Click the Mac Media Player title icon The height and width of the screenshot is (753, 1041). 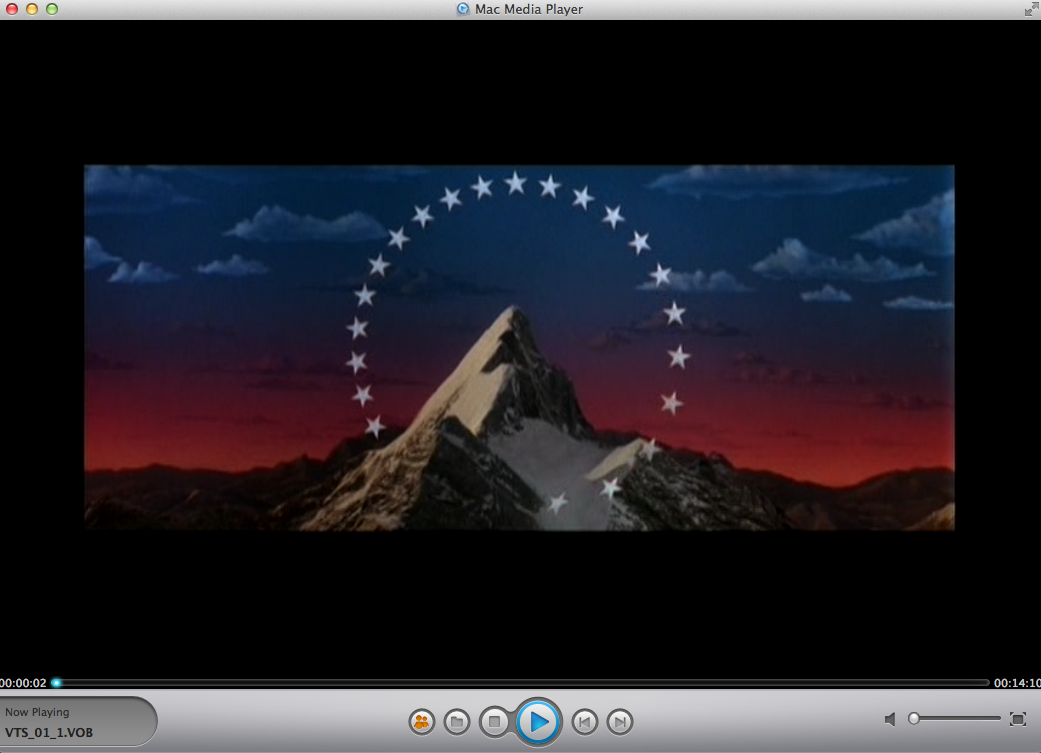(x=463, y=9)
